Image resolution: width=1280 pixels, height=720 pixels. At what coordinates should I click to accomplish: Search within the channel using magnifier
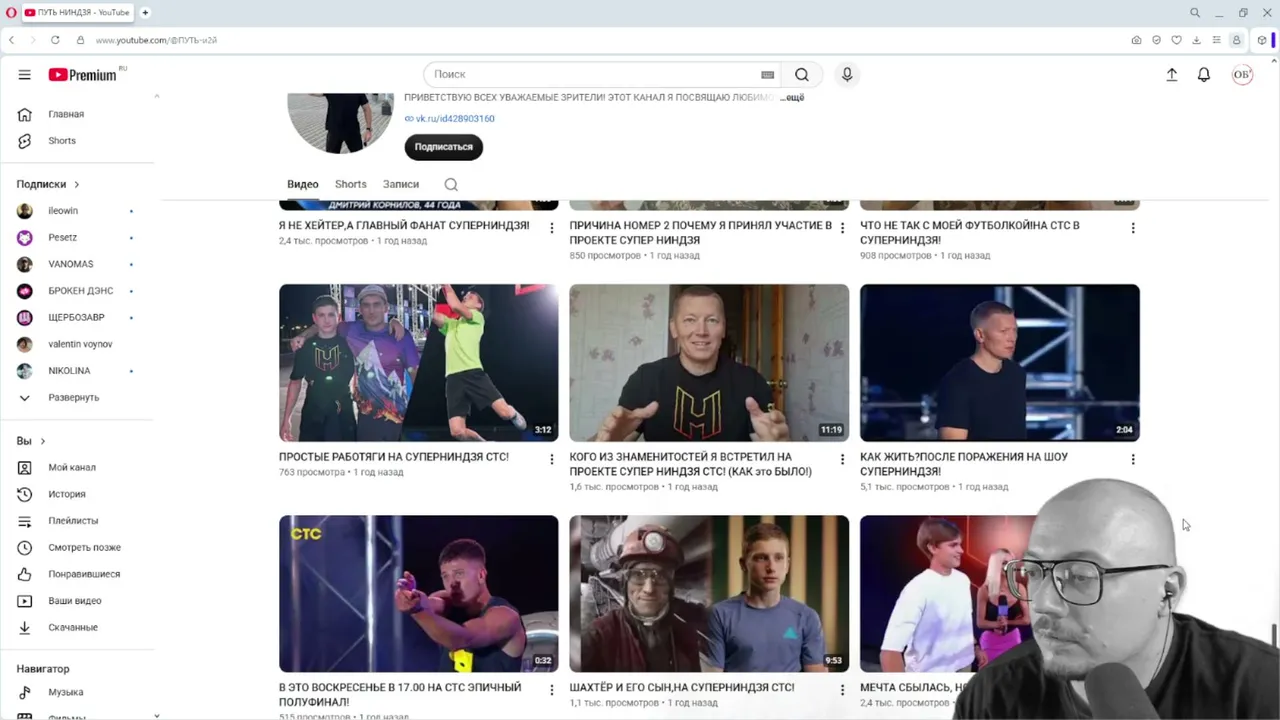[x=451, y=184]
